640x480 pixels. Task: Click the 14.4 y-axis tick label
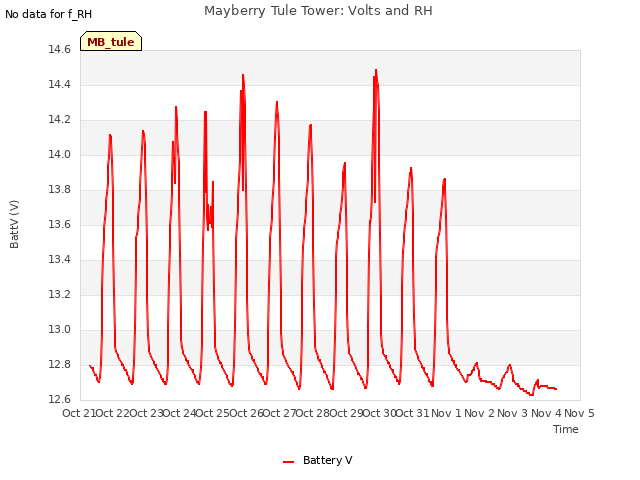pyautogui.click(x=60, y=84)
